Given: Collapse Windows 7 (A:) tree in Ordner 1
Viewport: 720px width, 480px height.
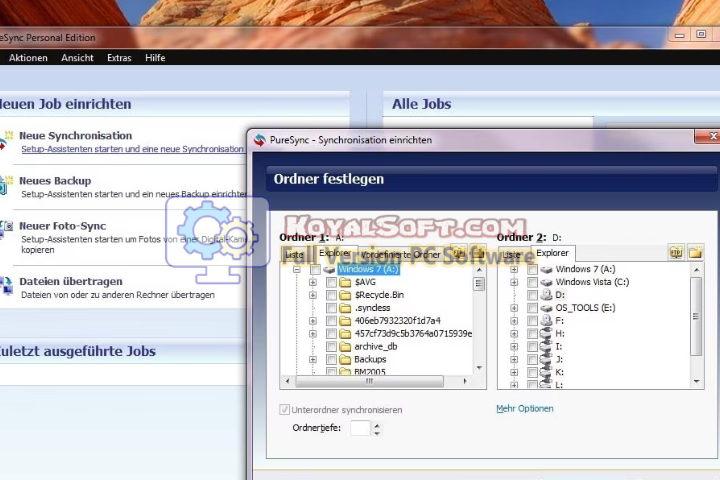Looking at the screenshot, I should tap(297, 269).
